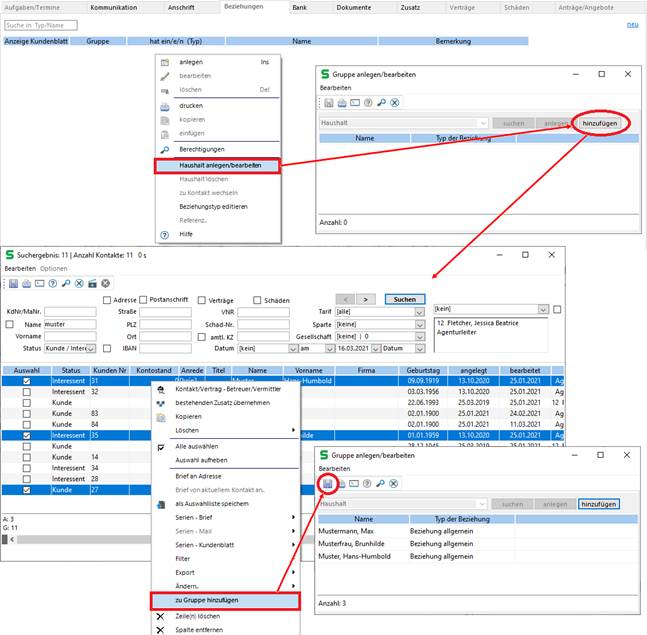
Task: Click the 'neu' link at top right
Action: 630,24
